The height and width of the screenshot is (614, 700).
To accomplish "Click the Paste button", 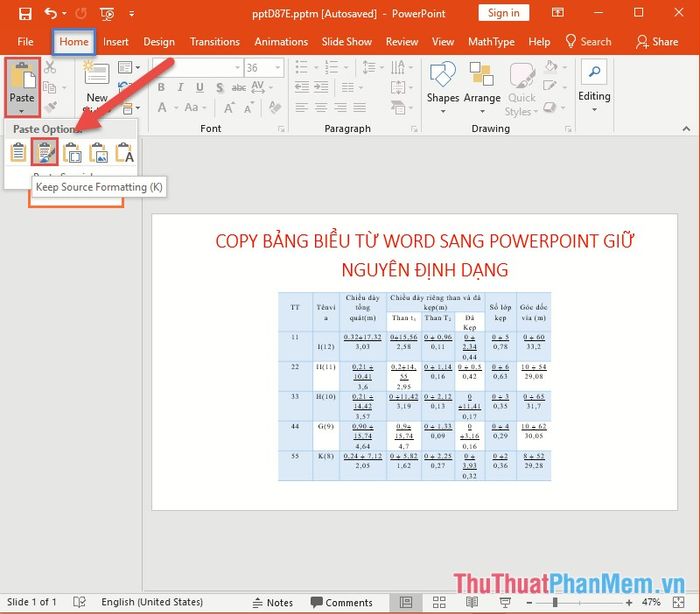I will click(22, 87).
